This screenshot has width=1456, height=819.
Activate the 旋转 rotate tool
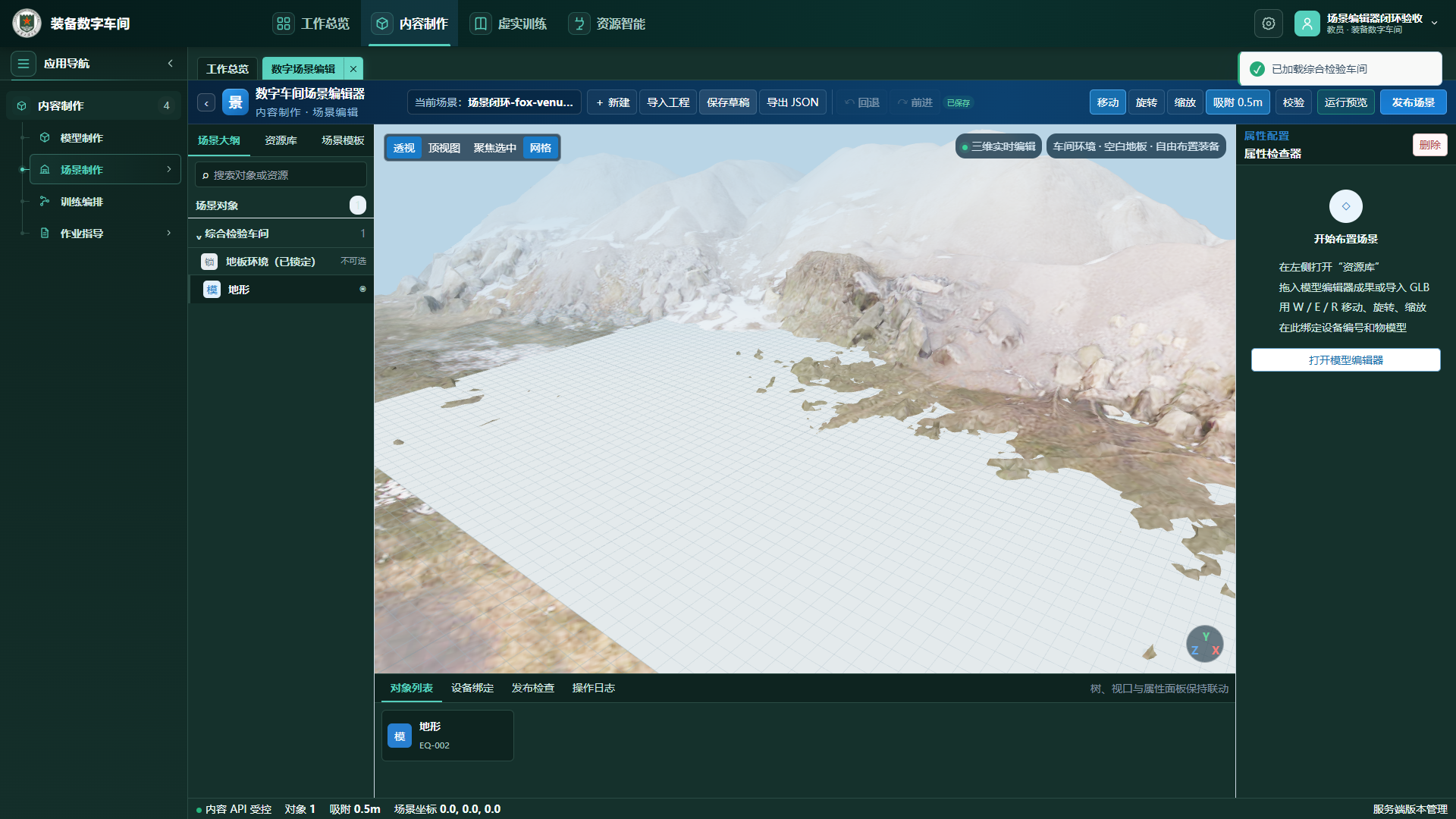tap(1147, 102)
